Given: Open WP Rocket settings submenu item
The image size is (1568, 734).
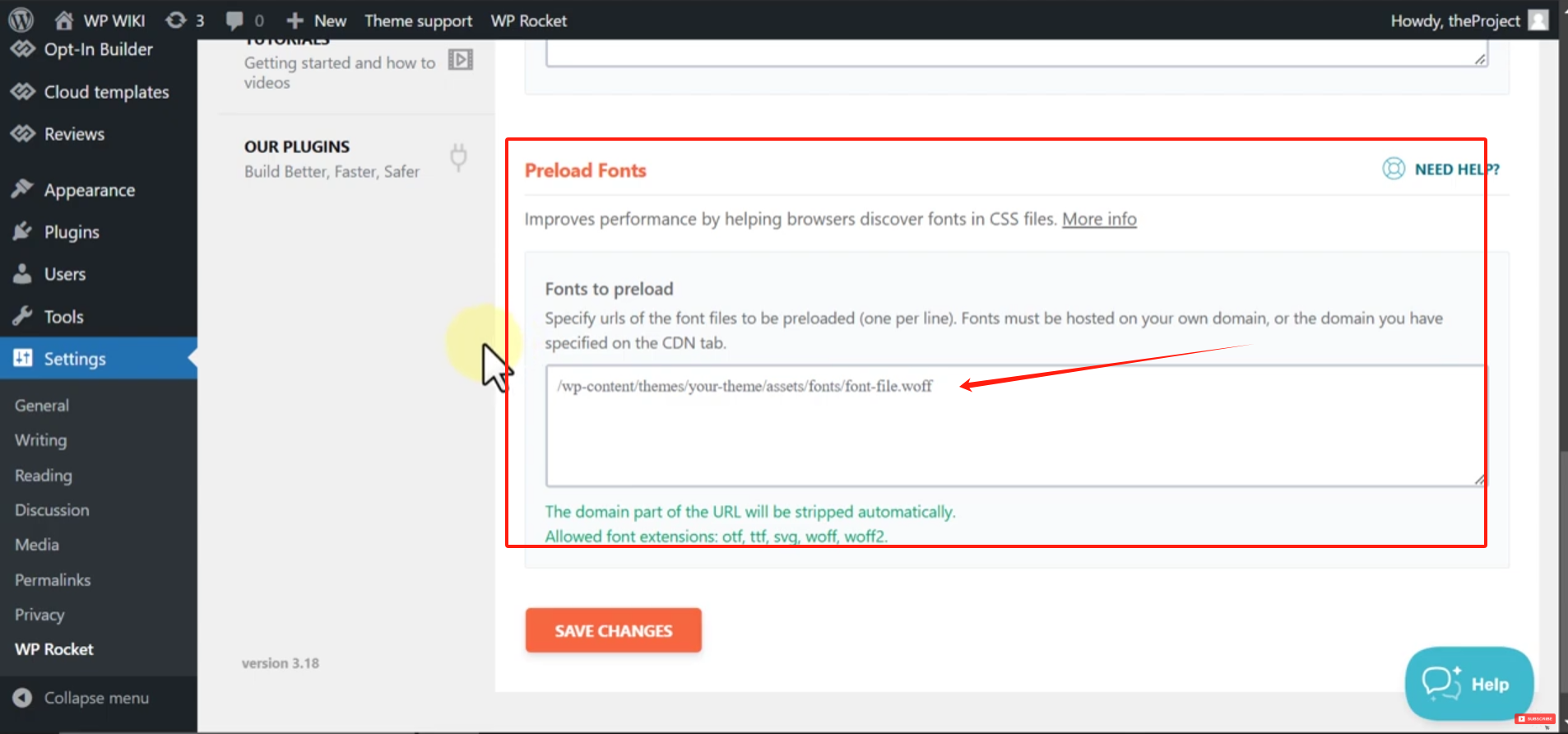Looking at the screenshot, I should pos(54,649).
